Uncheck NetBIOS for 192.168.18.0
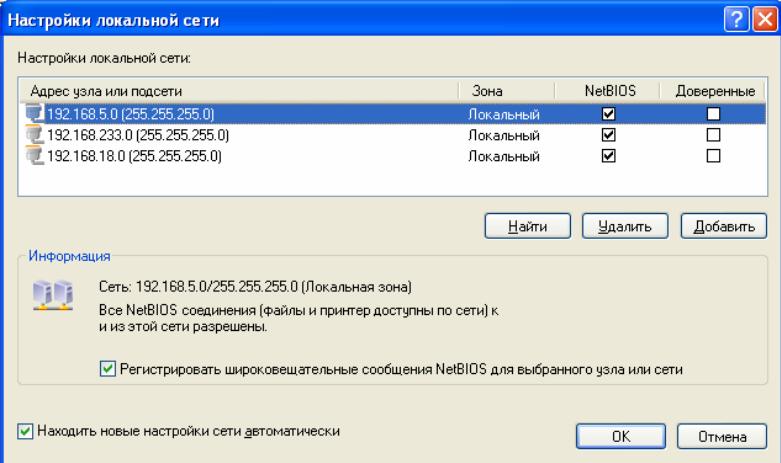 [x=609, y=156]
